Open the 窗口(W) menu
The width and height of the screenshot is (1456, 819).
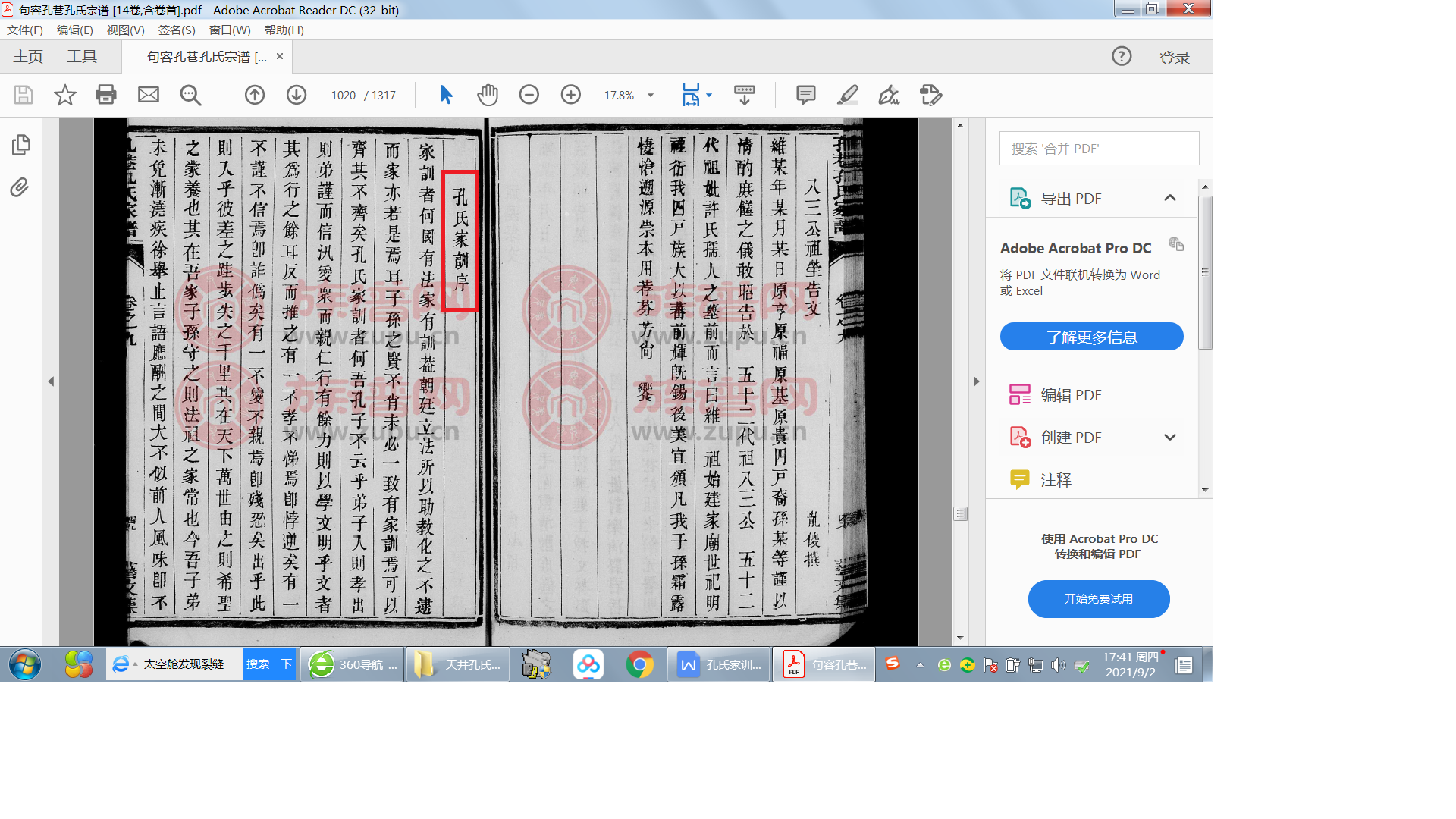(x=230, y=30)
